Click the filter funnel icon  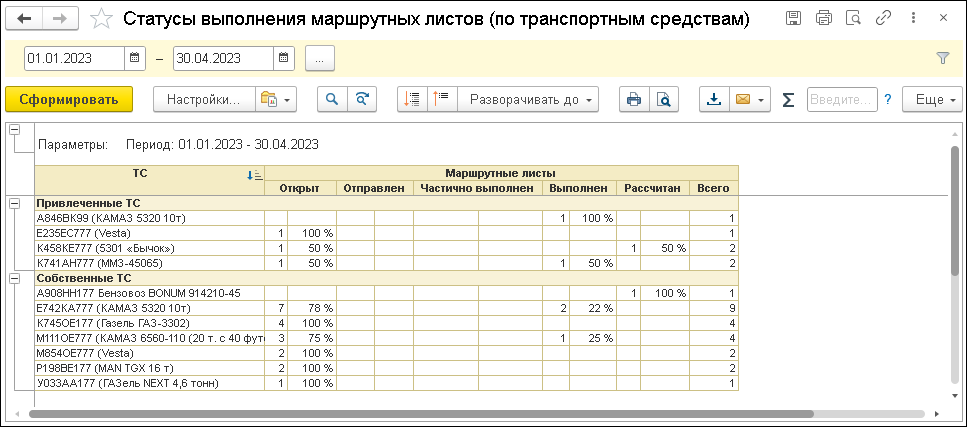tap(942, 58)
